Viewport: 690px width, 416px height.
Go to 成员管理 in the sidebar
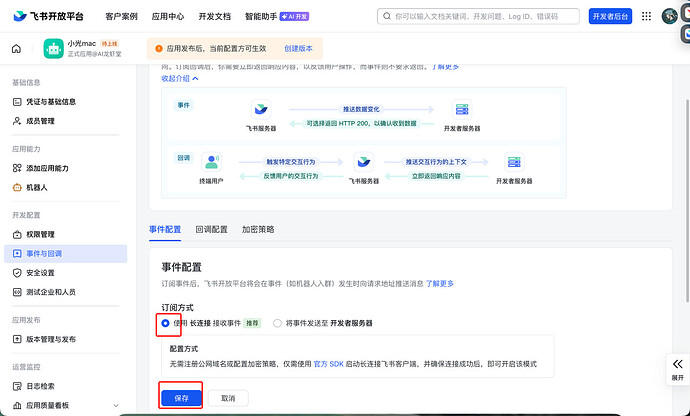tap(45, 120)
